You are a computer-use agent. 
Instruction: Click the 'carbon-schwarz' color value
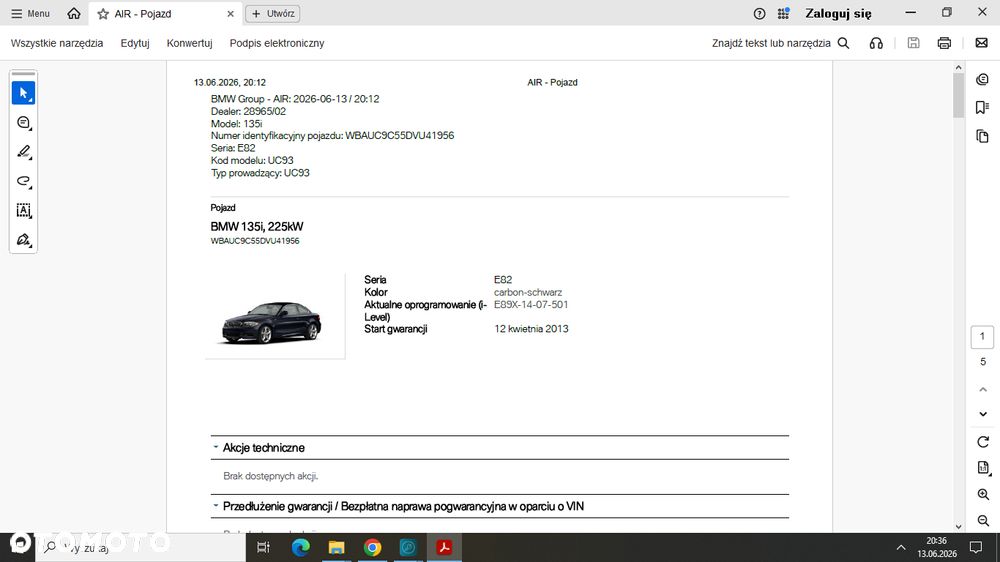tap(528, 292)
